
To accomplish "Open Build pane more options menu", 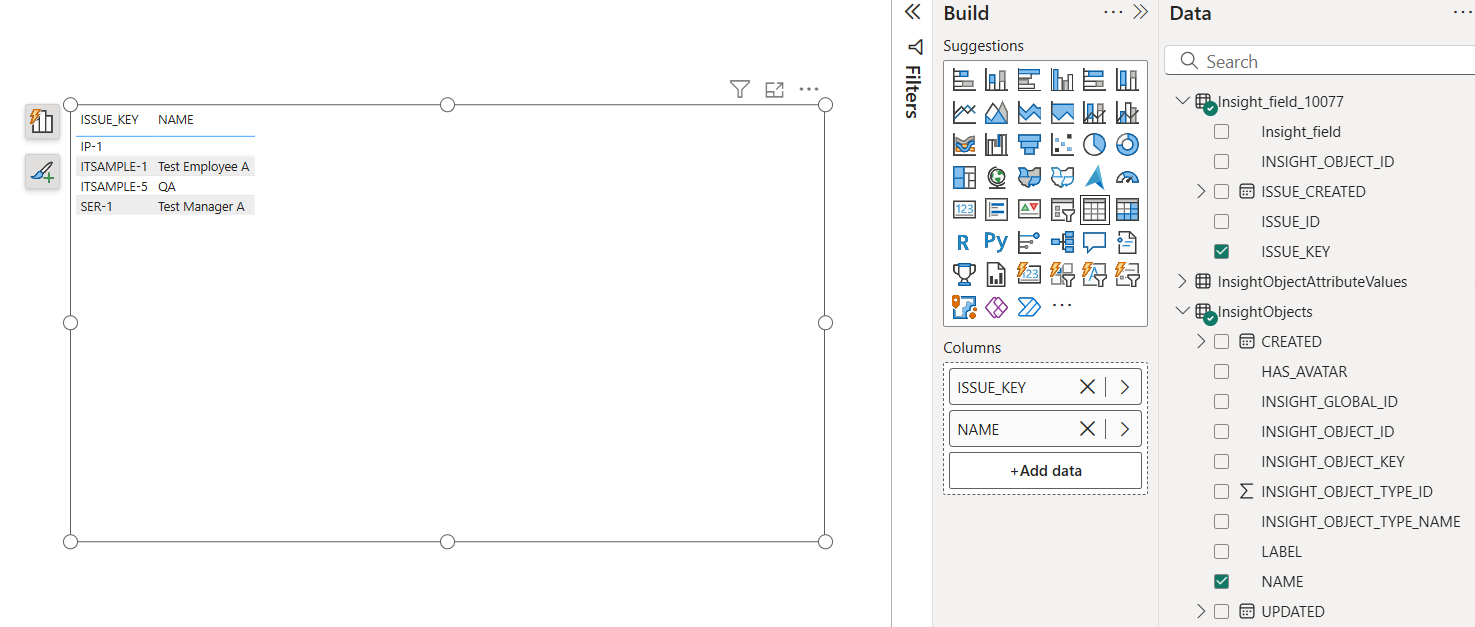I will (x=1113, y=13).
